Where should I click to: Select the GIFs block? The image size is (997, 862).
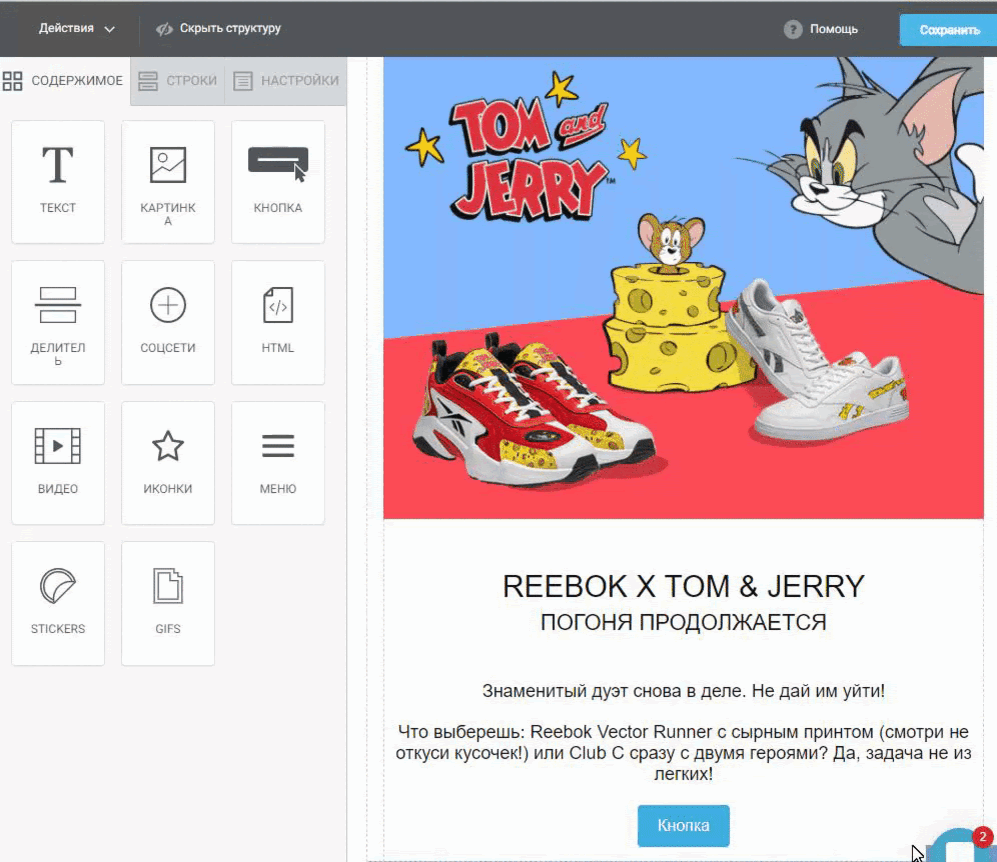point(168,603)
